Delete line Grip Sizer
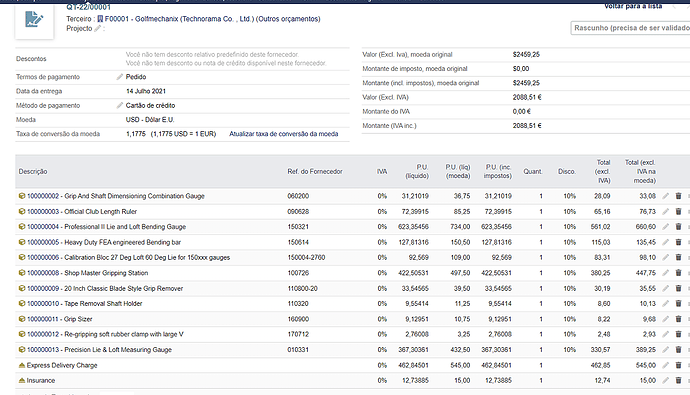This screenshot has height=395, width=690. [678, 319]
